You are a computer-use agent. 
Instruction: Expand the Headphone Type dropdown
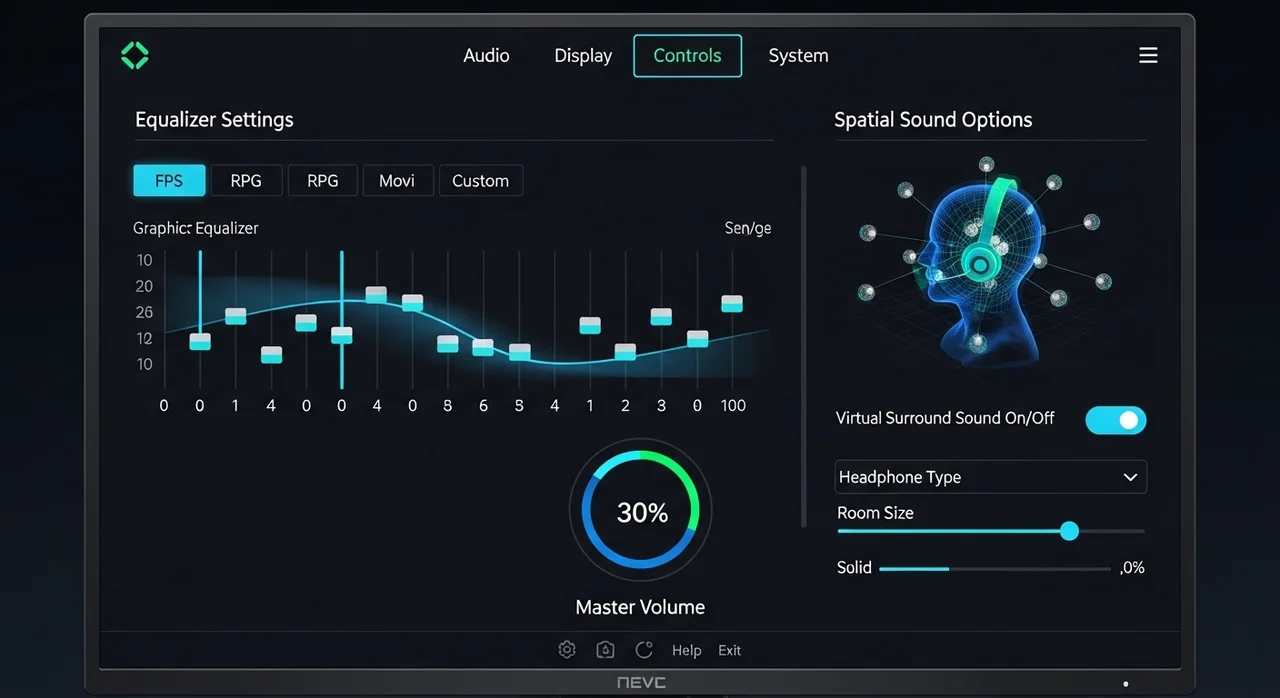(990, 477)
